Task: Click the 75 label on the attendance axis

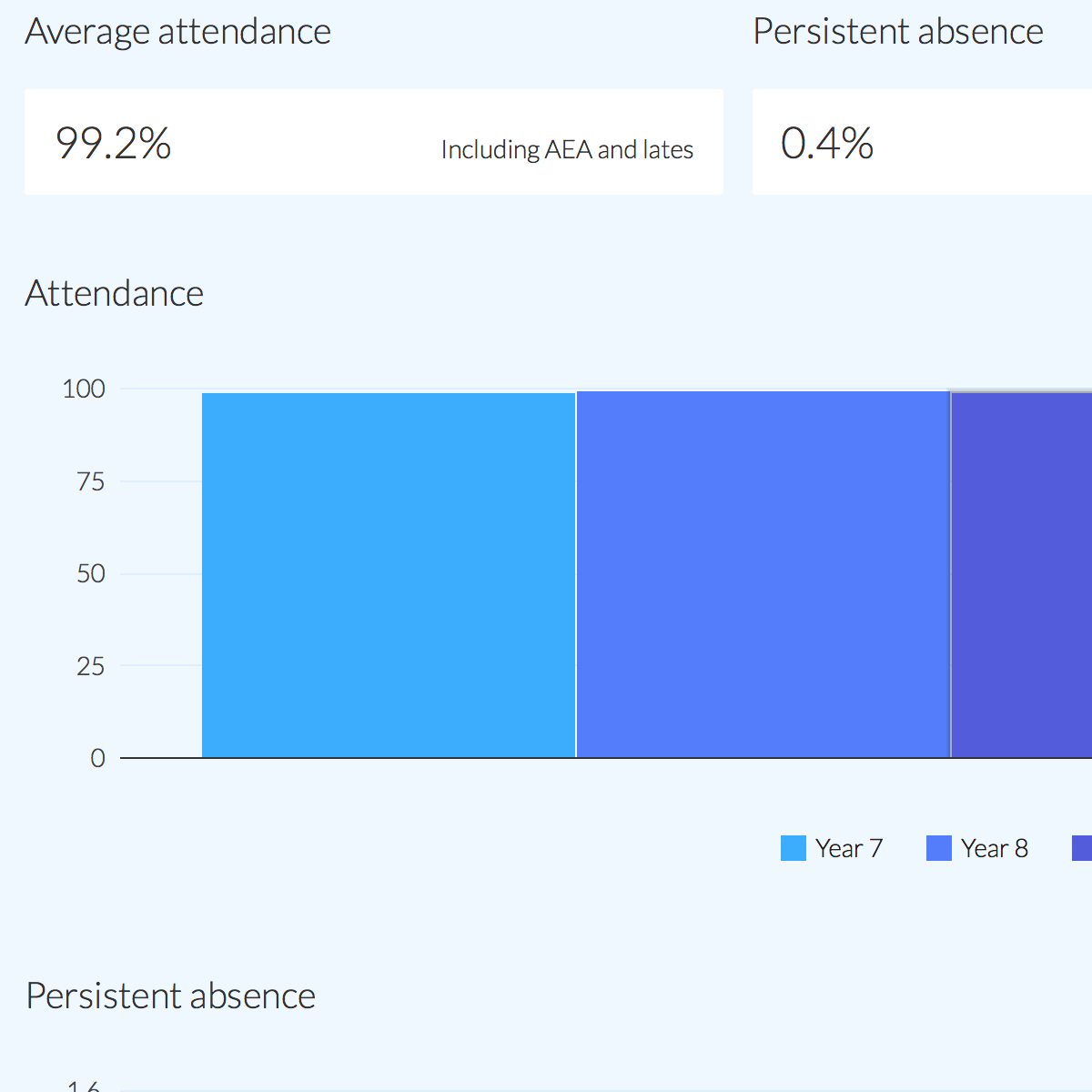Action: click(x=91, y=481)
